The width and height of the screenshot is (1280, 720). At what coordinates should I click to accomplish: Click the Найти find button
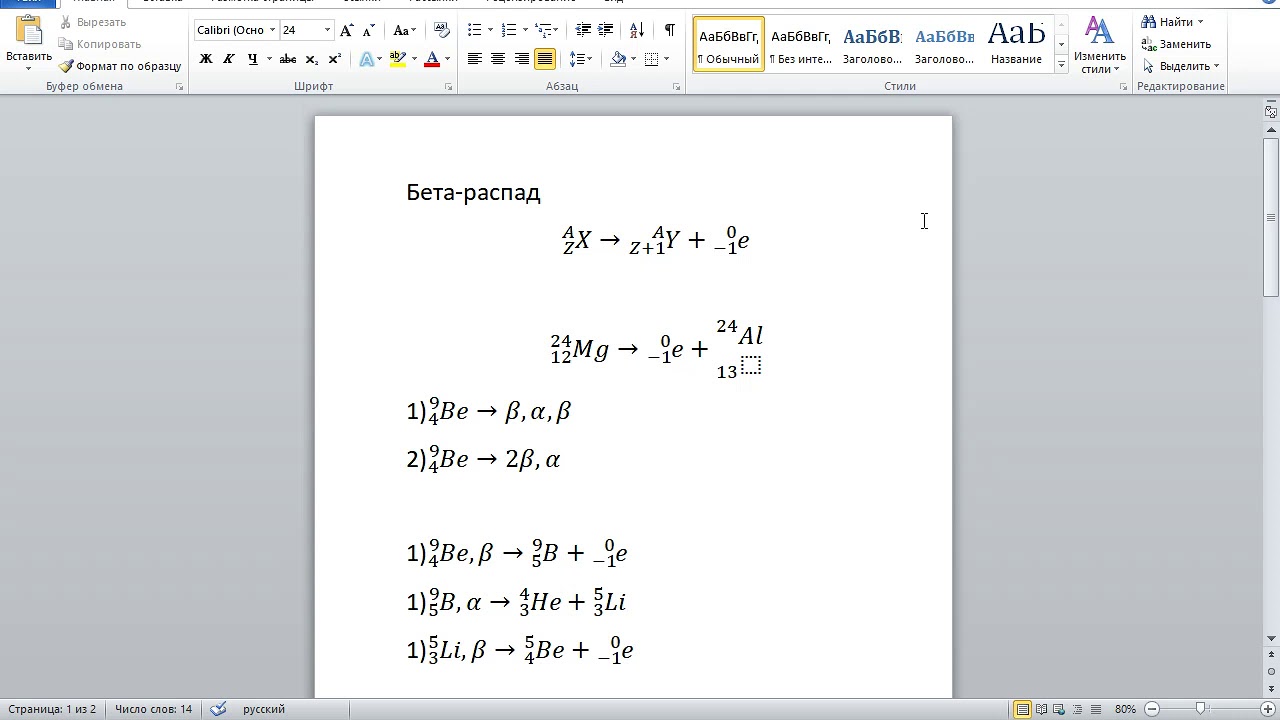click(x=1173, y=22)
